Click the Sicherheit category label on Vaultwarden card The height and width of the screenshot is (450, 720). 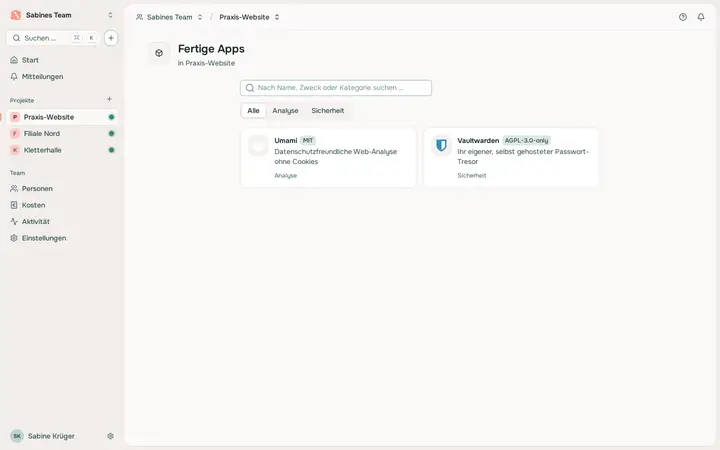coord(472,175)
